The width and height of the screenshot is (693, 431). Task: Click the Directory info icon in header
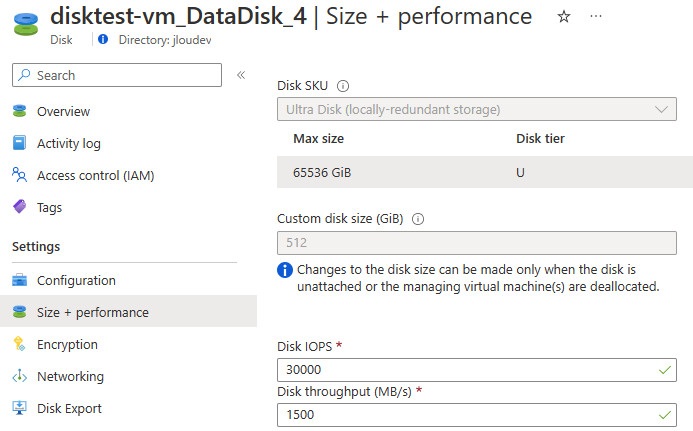point(103,39)
